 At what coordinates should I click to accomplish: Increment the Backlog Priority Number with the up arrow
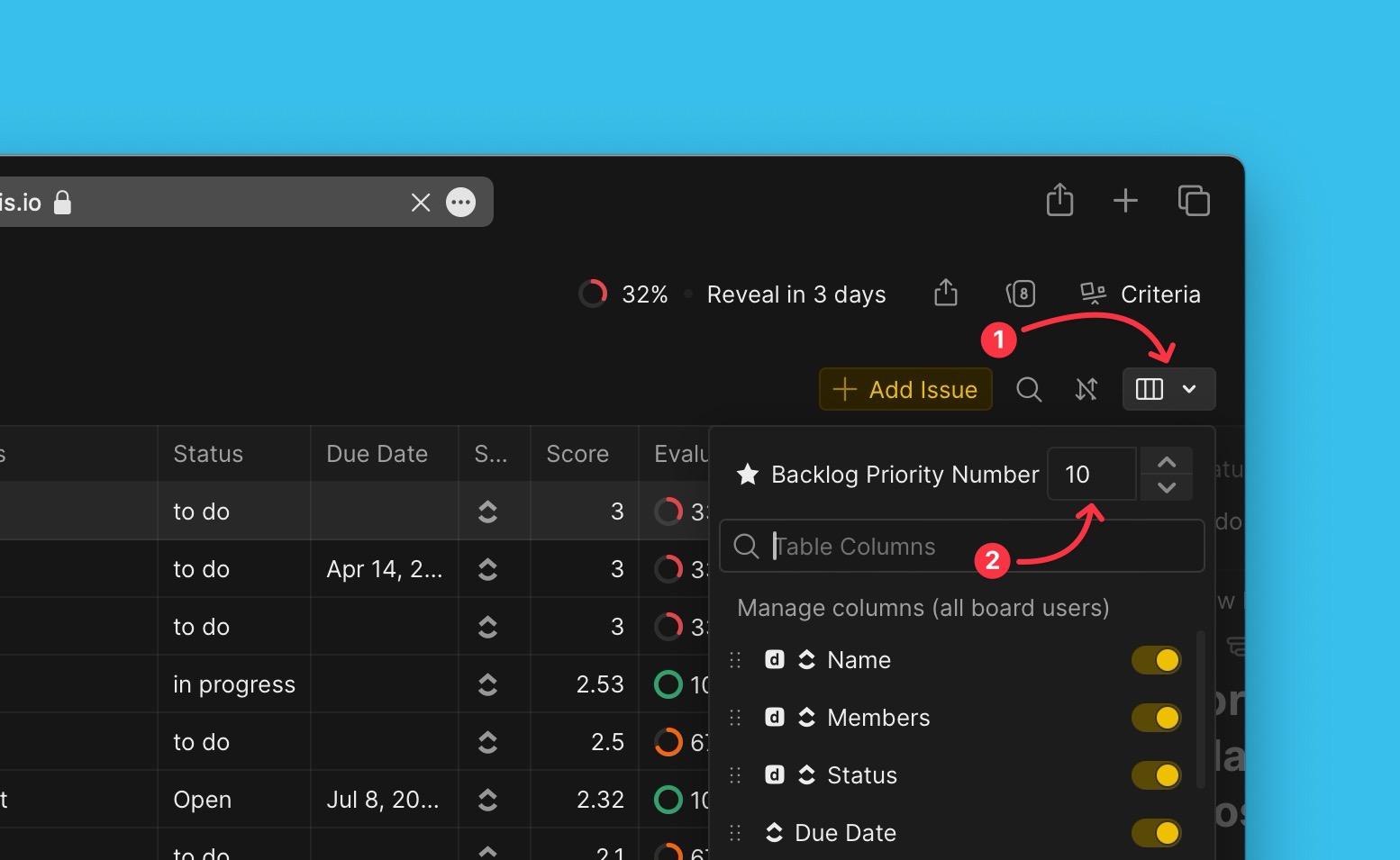(x=1167, y=461)
